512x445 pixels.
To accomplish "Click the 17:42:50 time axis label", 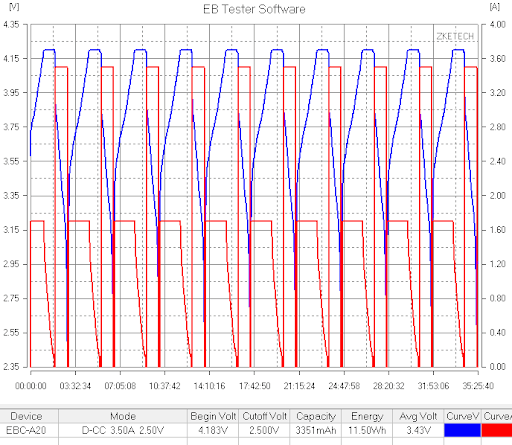I will pos(254,386).
